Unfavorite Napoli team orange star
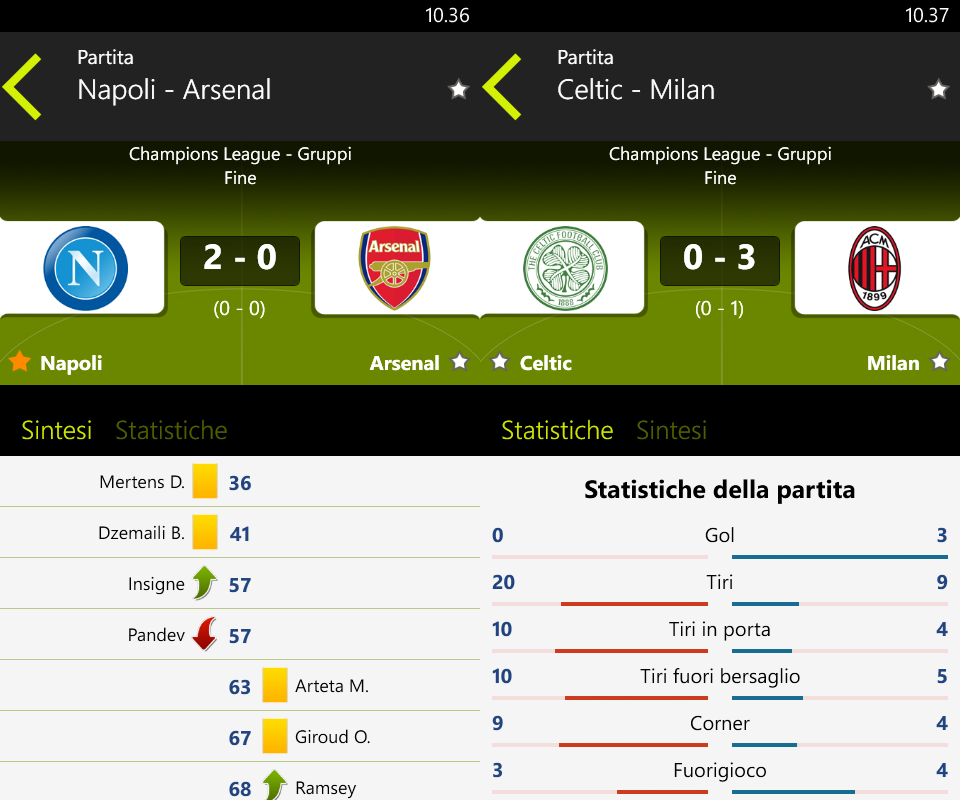Screen dimensions: 960x800 (20, 361)
